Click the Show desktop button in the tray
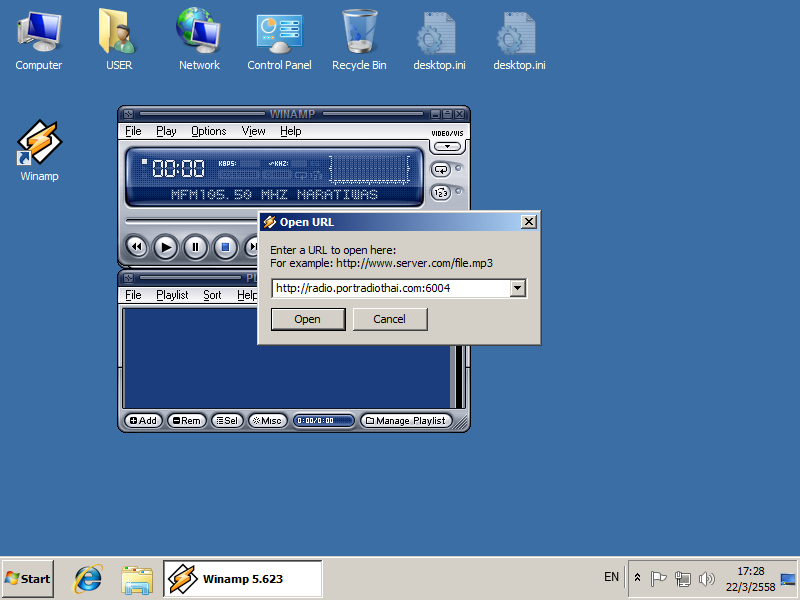The image size is (800, 600). point(788,579)
